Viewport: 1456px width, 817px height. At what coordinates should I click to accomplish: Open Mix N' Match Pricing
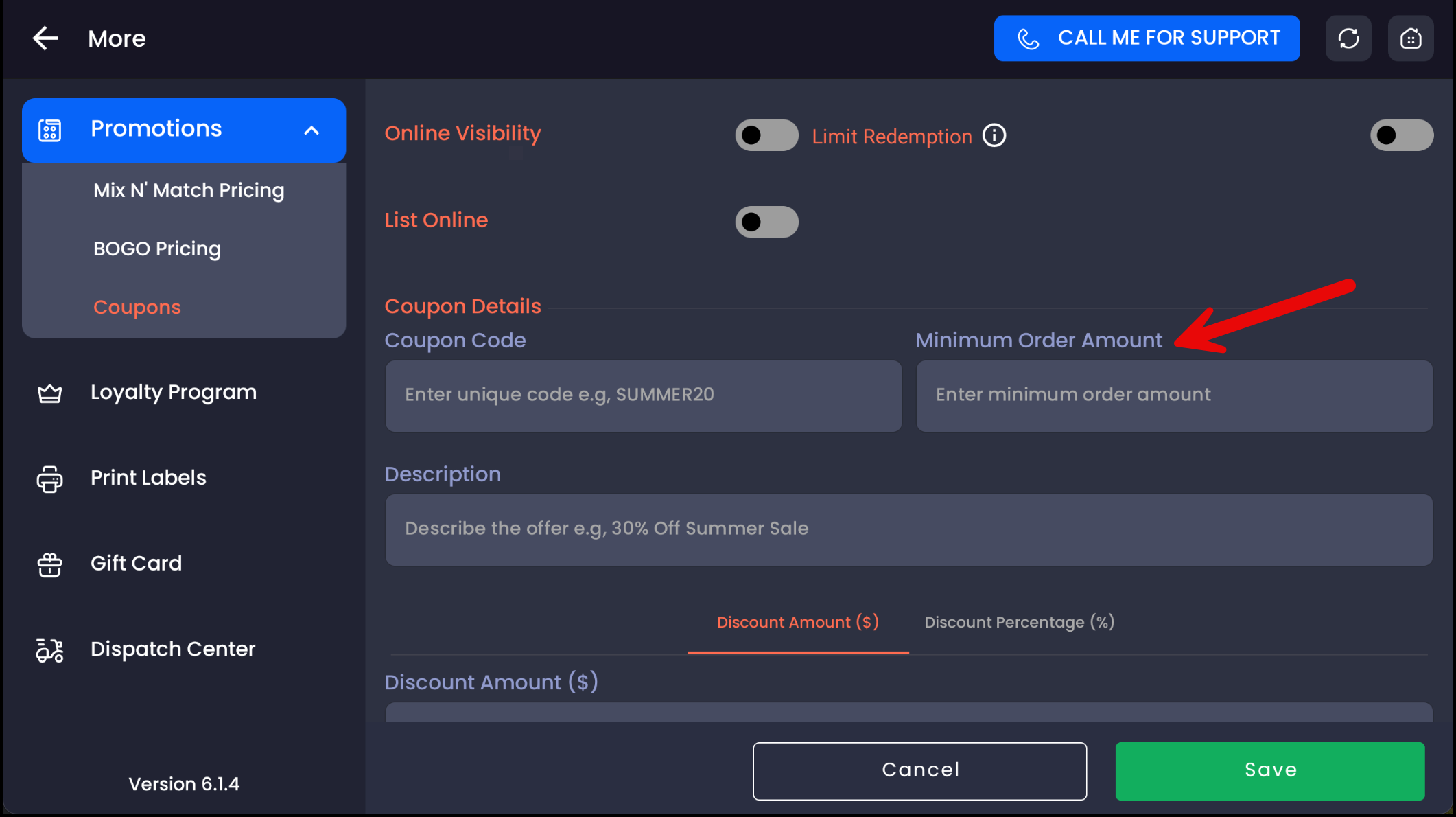coord(189,190)
